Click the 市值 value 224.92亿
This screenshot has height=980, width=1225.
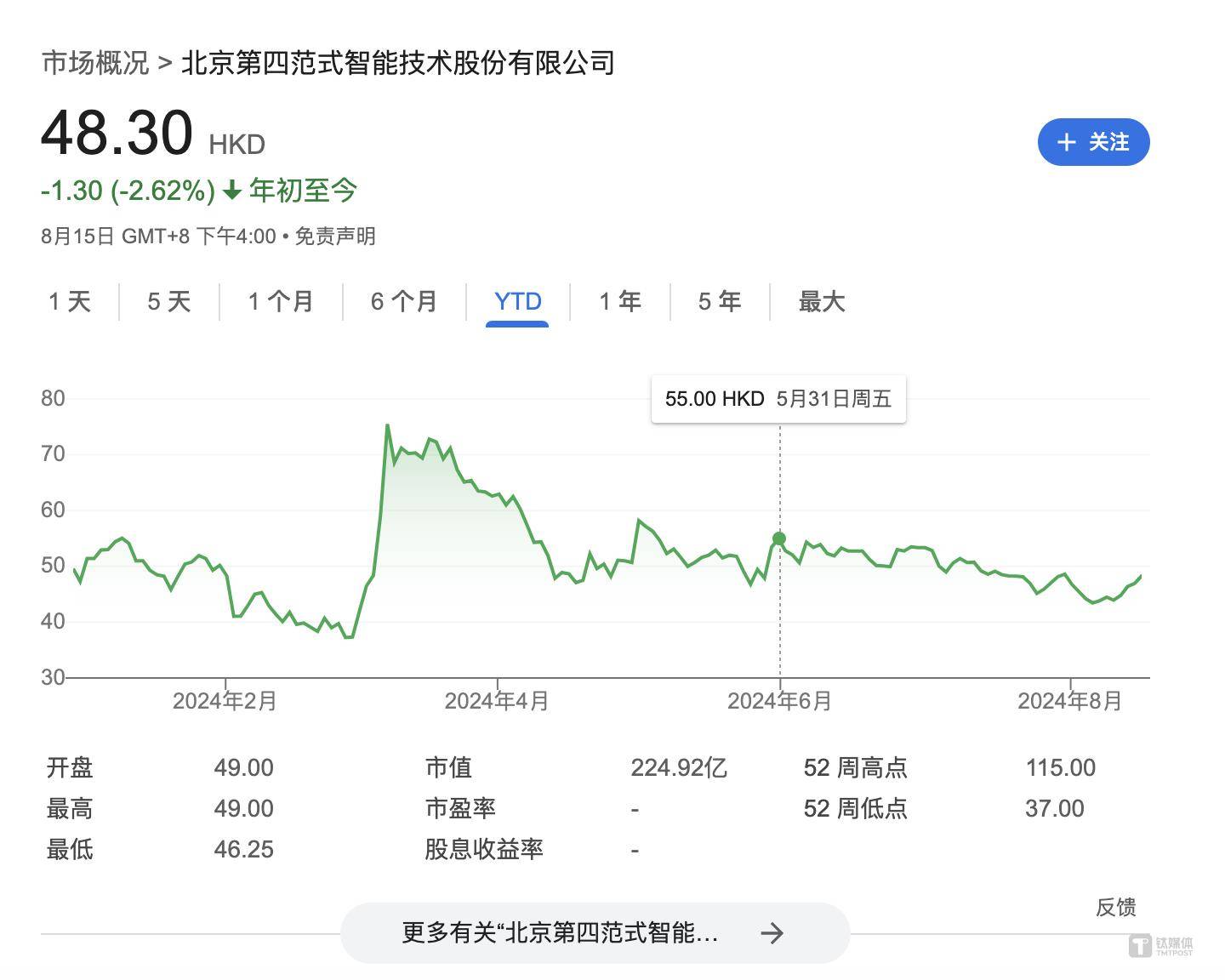679,767
